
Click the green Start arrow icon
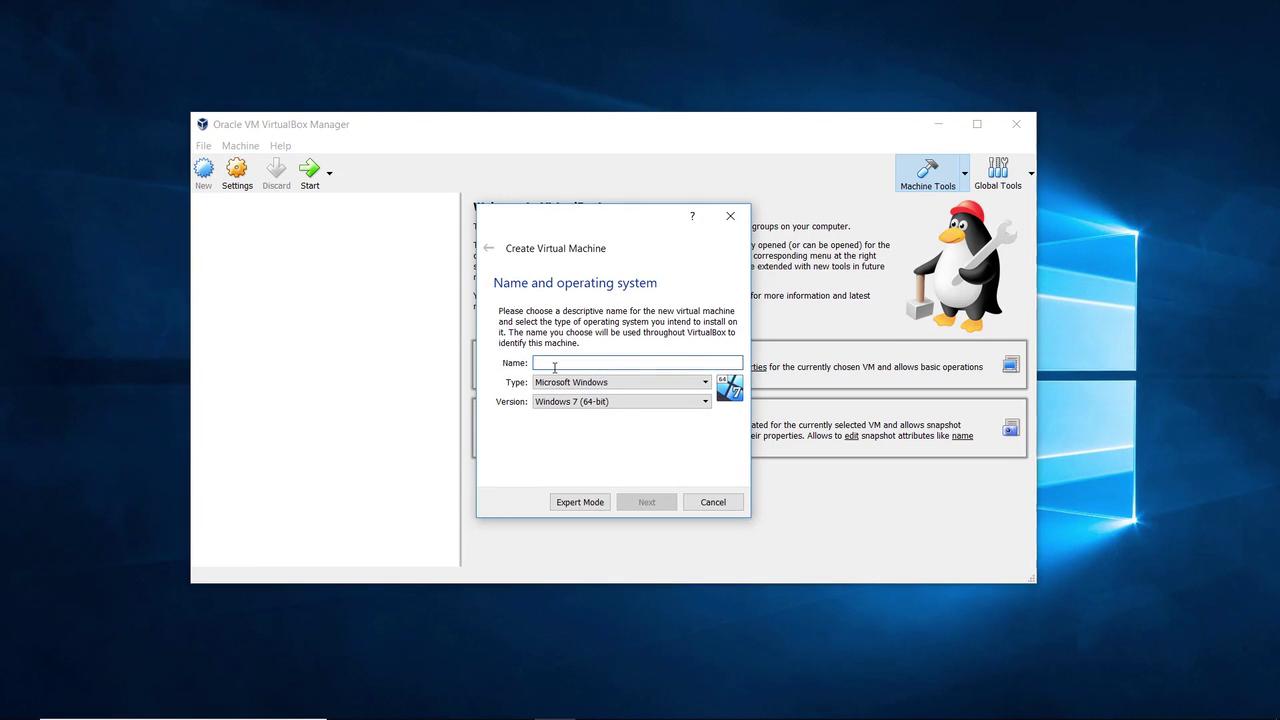(x=309, y=169)
